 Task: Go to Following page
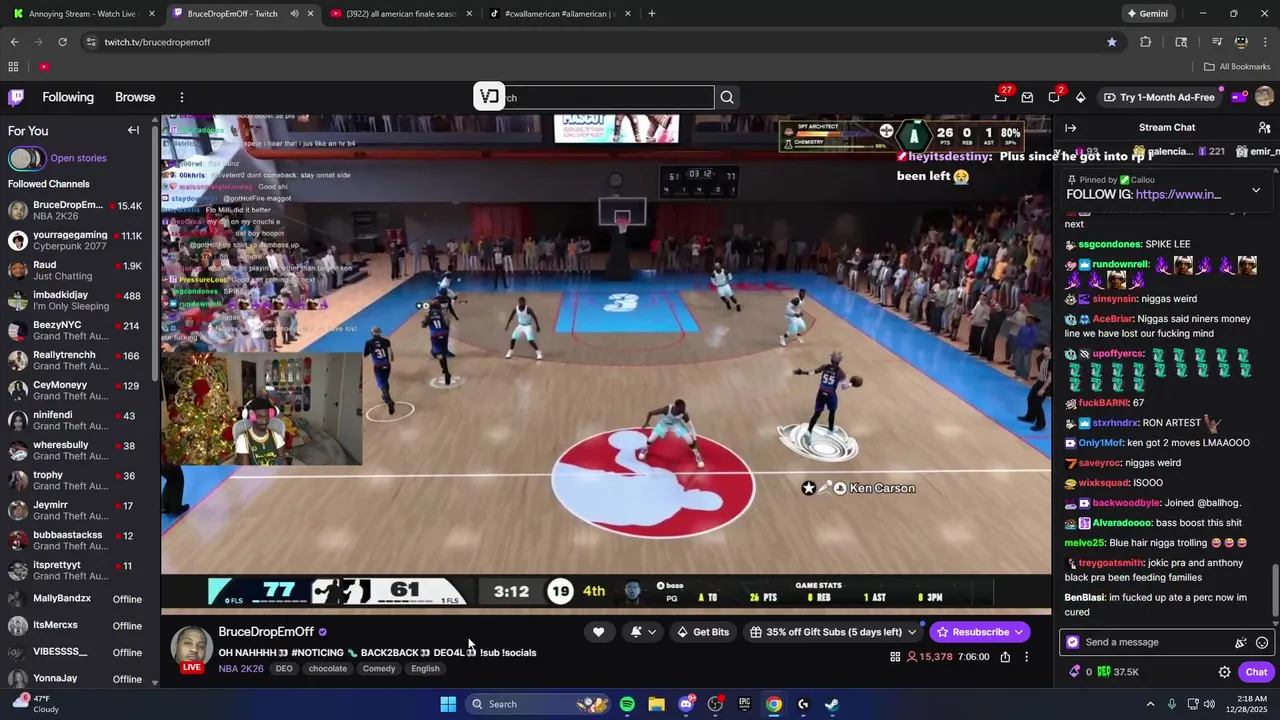(68, 97)
